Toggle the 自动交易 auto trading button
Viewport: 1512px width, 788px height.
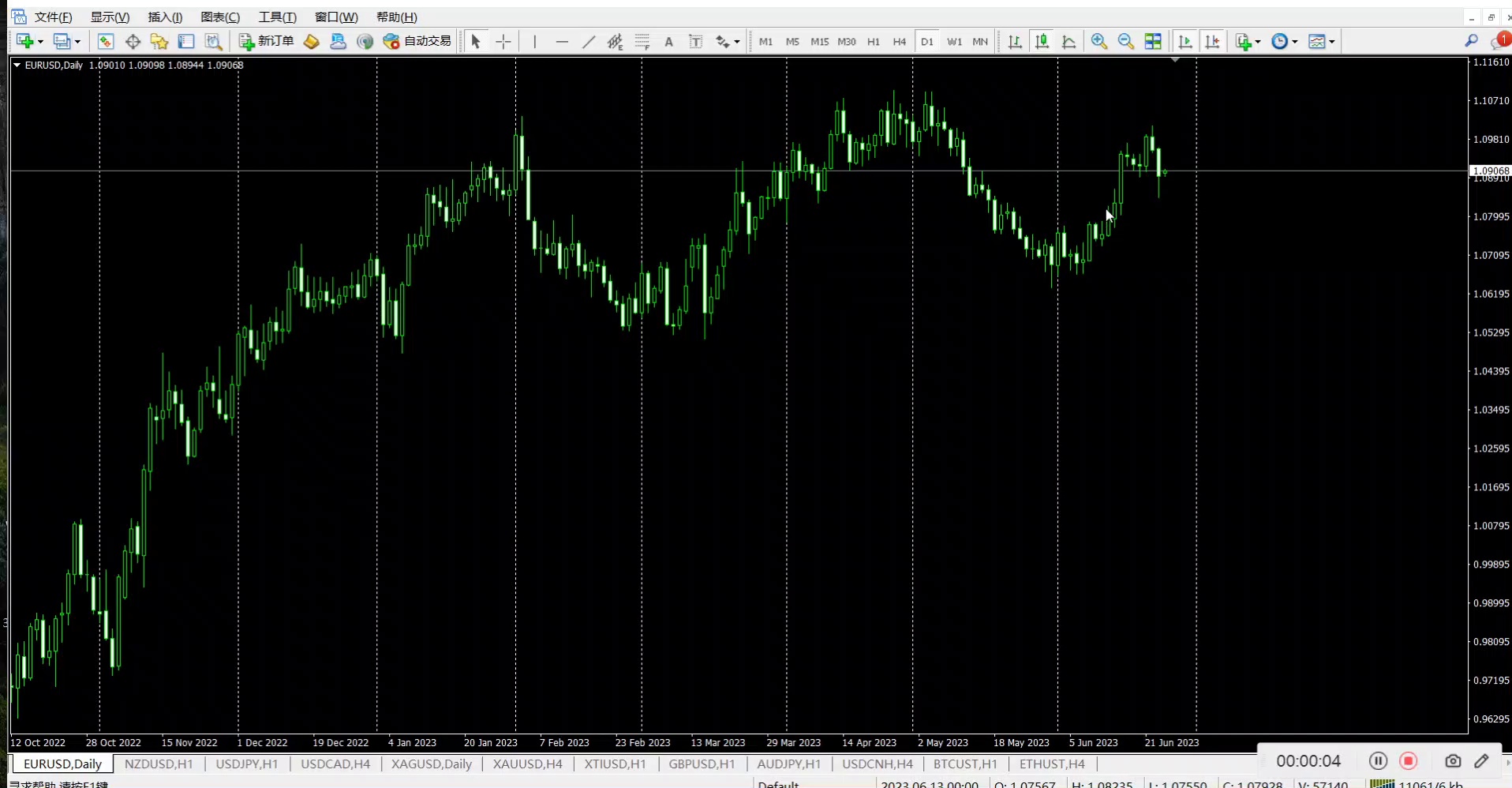[x=417, y=41]
